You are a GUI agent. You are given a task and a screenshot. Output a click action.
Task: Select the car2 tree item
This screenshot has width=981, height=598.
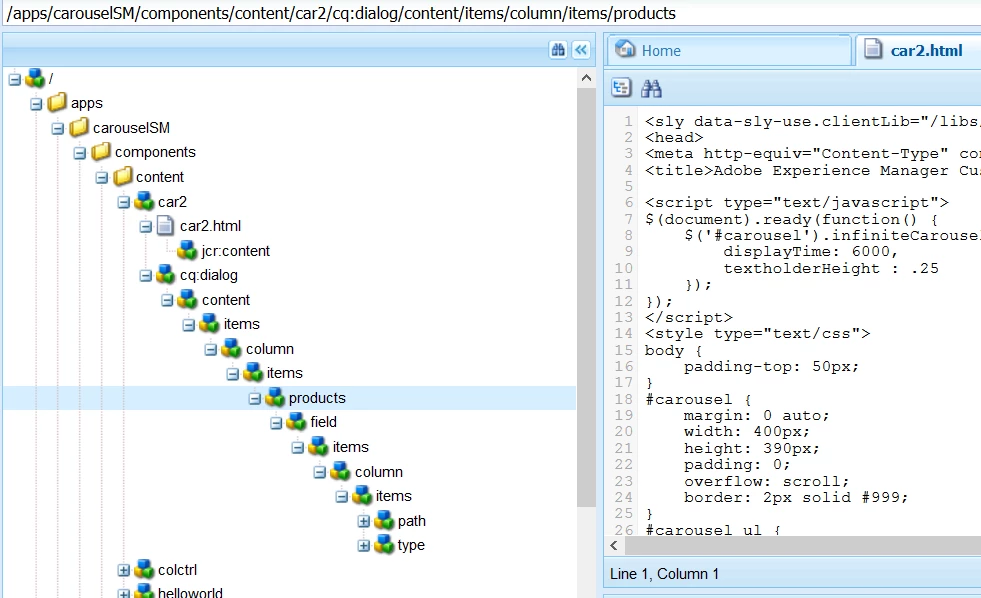(x=173, y=202)
